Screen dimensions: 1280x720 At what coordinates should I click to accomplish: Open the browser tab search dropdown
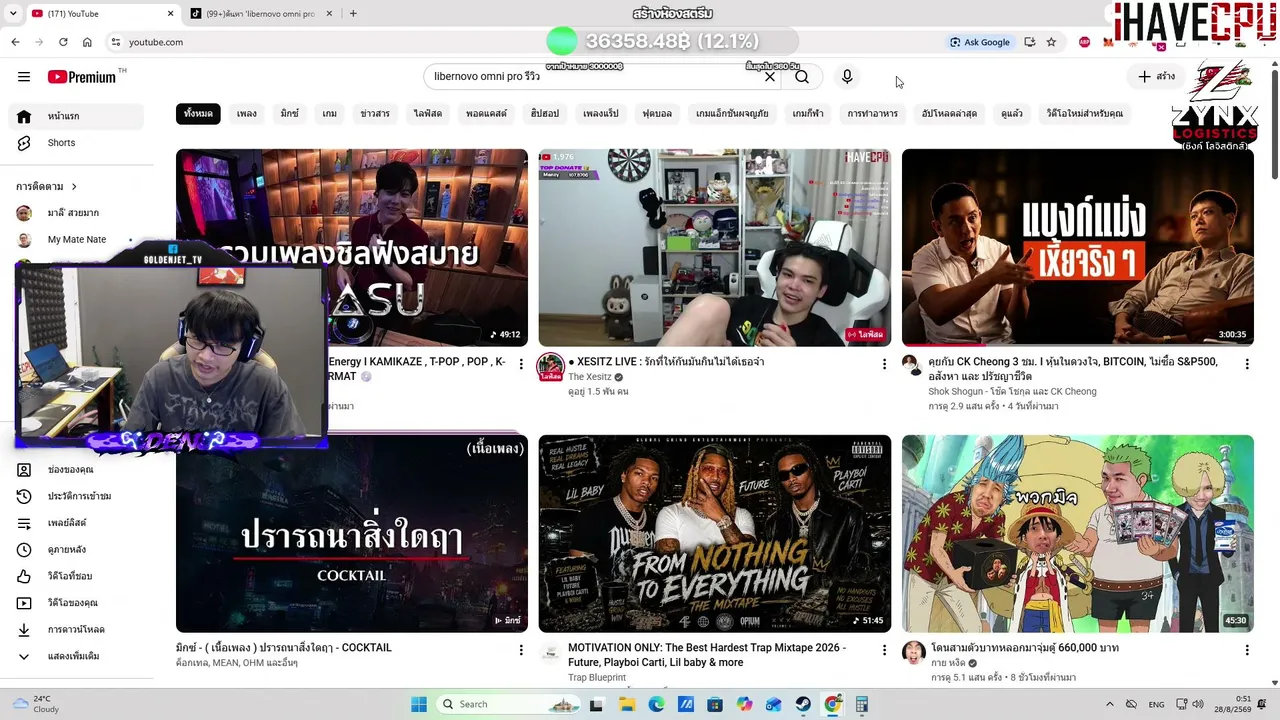(14, 14)
